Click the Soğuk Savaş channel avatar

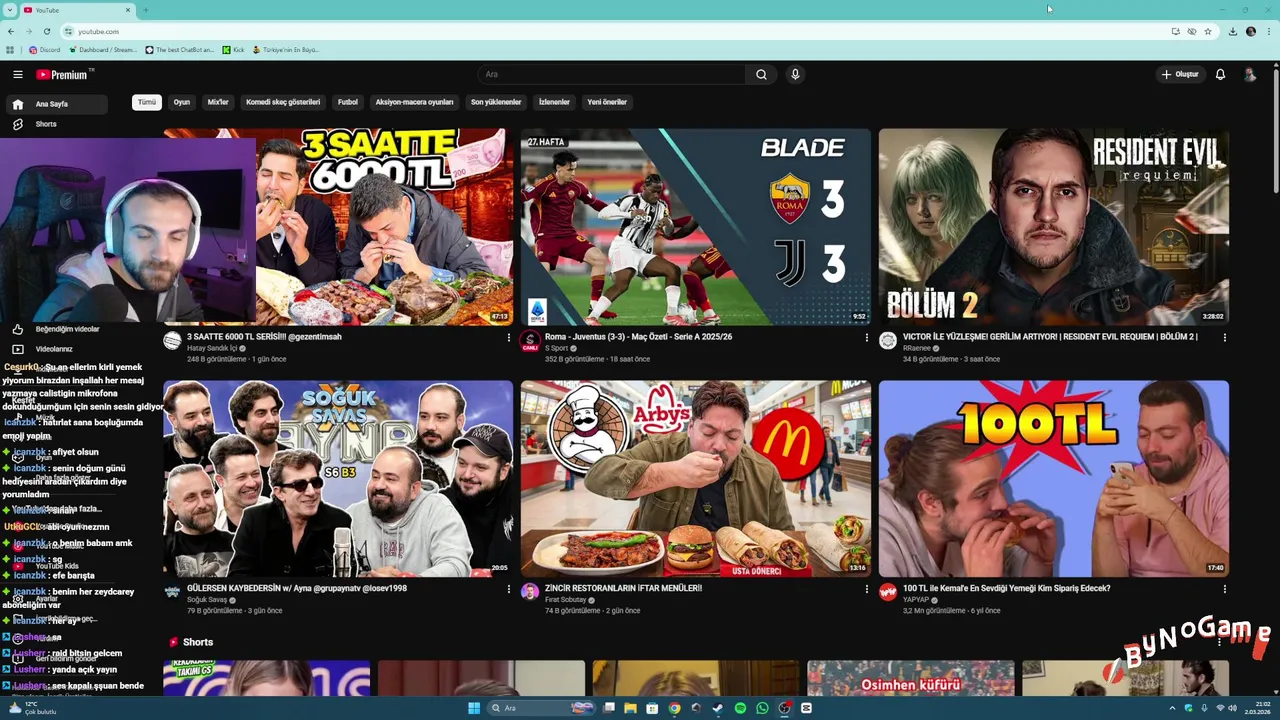pos(172,592)
